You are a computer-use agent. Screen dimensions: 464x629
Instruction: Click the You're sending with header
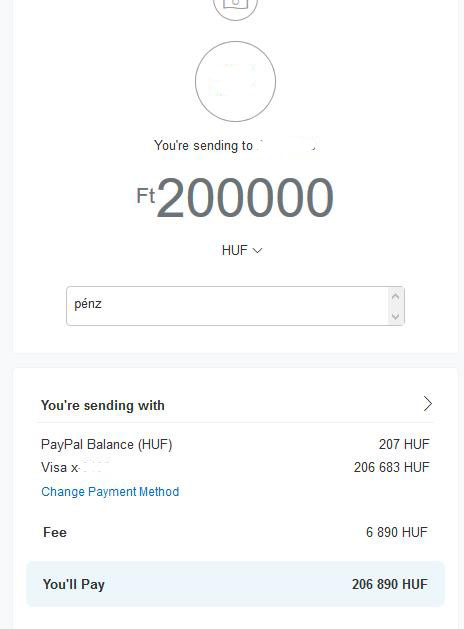coord(103,405)
